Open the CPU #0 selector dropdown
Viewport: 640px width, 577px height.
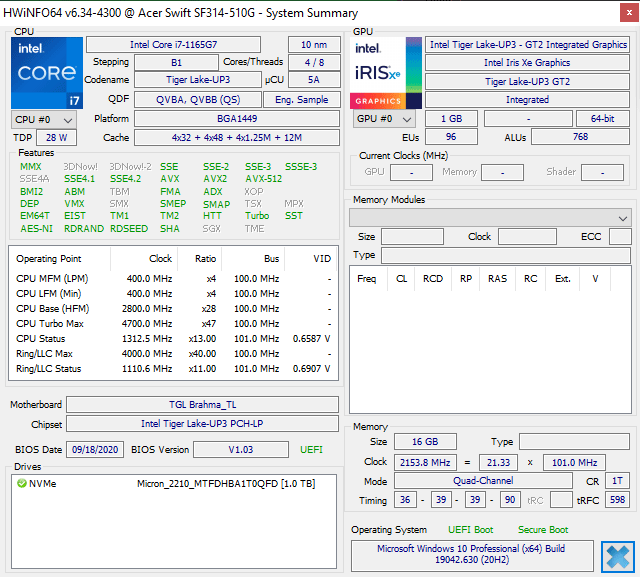click(x=42, y=119)
